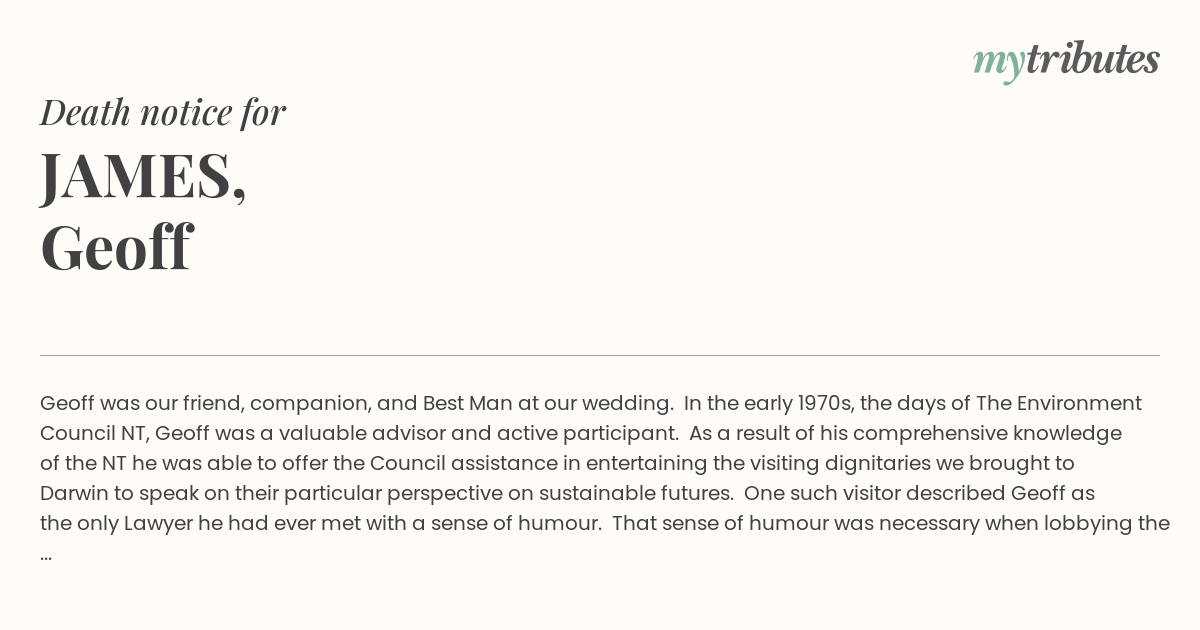The height and width of the screenshot is (630, 1200).
Task: Select the "Death notice for" heading
Action: pyautogui.click(x=163, y=112)
